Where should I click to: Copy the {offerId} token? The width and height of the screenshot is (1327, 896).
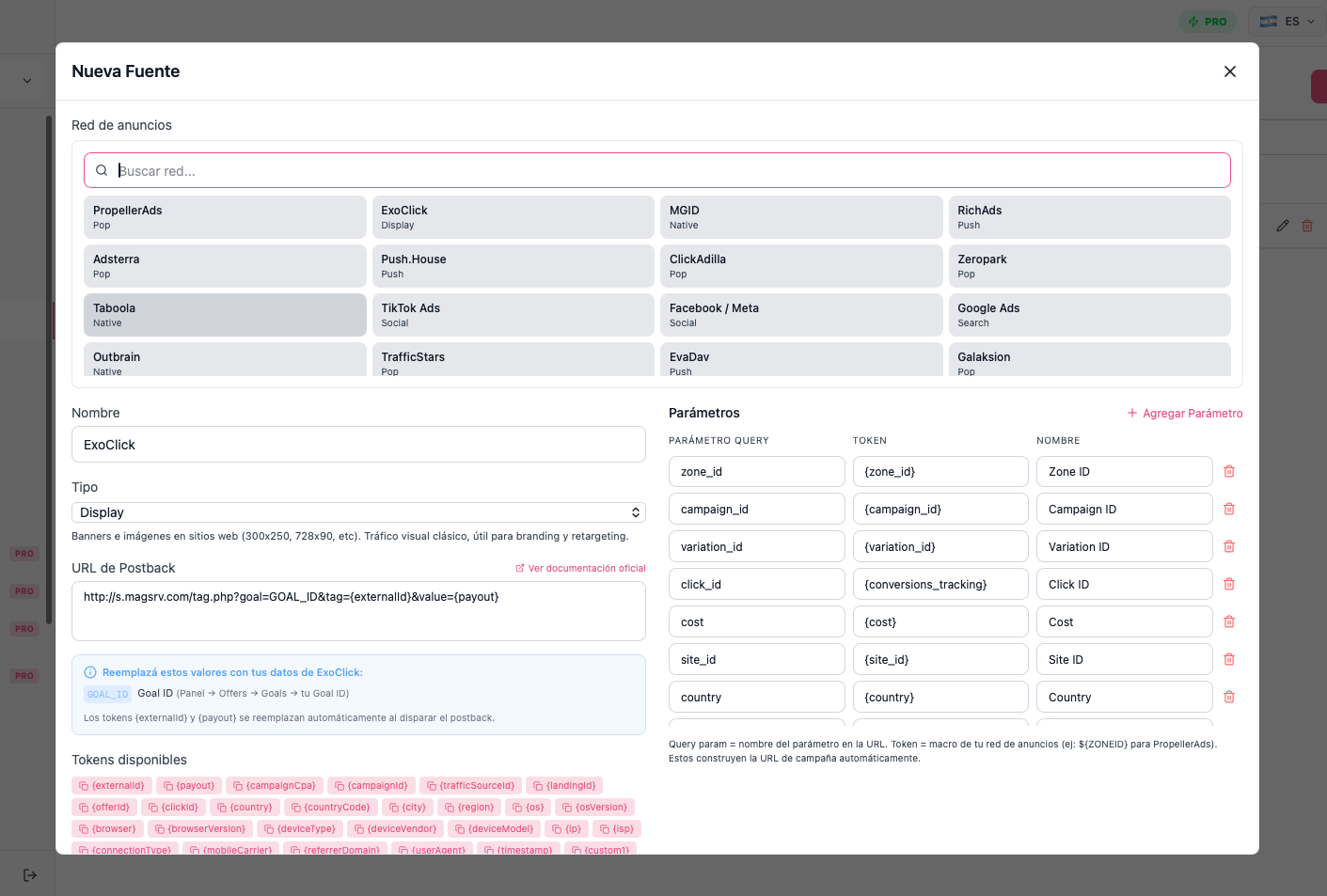coord(104,808)
